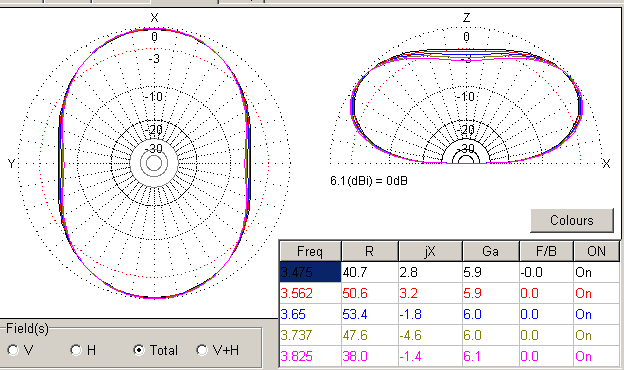
Task: Select the 3.825 frequency cell
Action: pyautogui.click(x=310, y=356)
